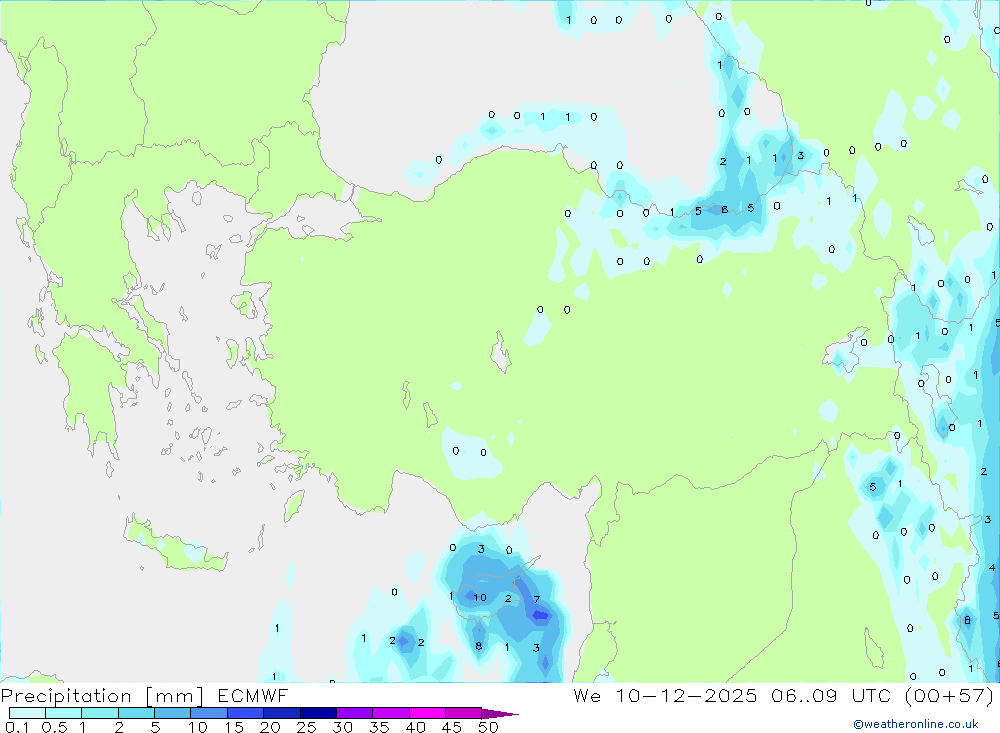The width and height of the screenshot is (1000, 733).
Task: Click the '15' legend scale label
Action: pos(234,727)
